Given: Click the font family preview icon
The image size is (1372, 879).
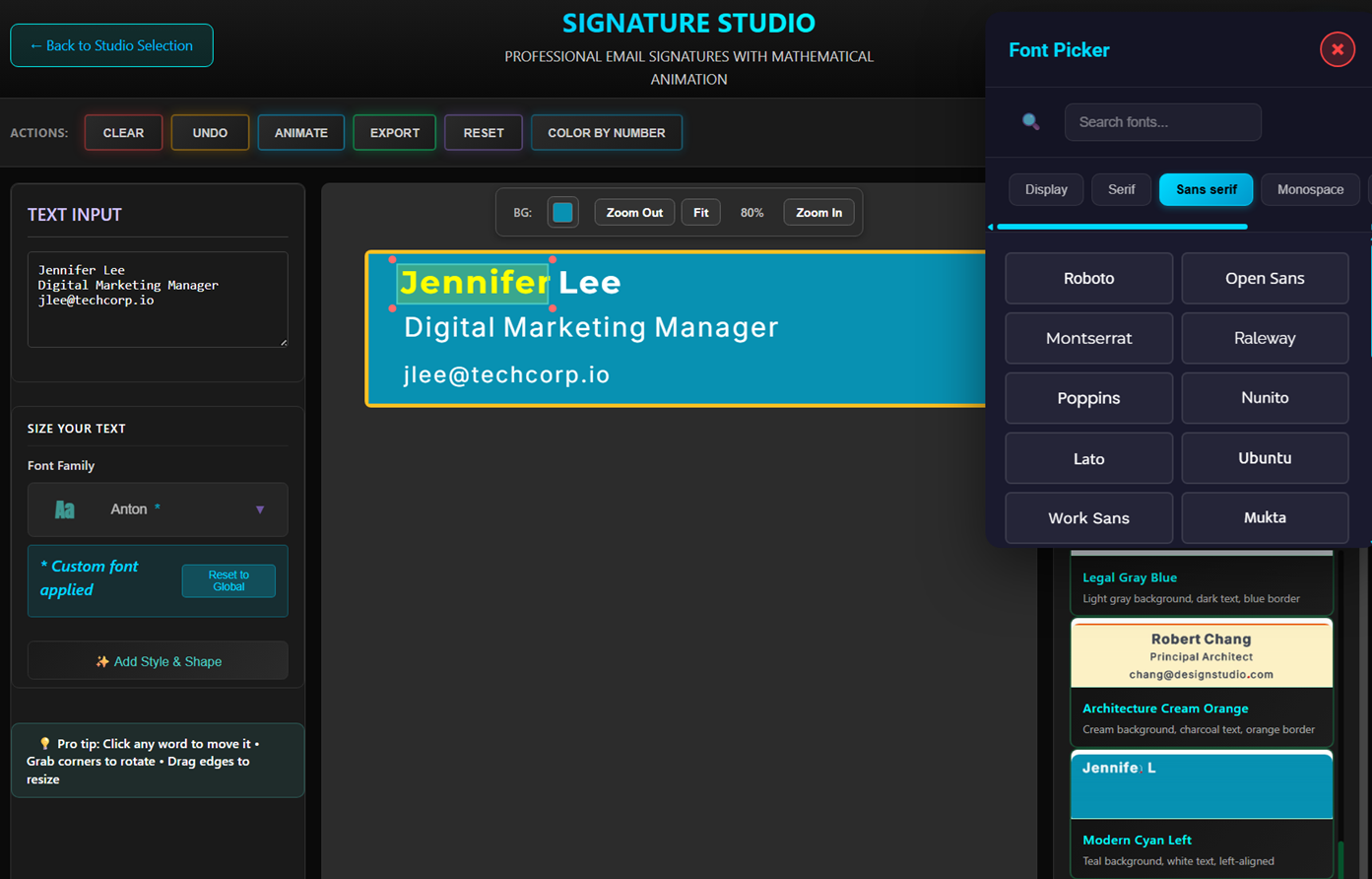Looking at the screenshot, I should tap(65, 509).
